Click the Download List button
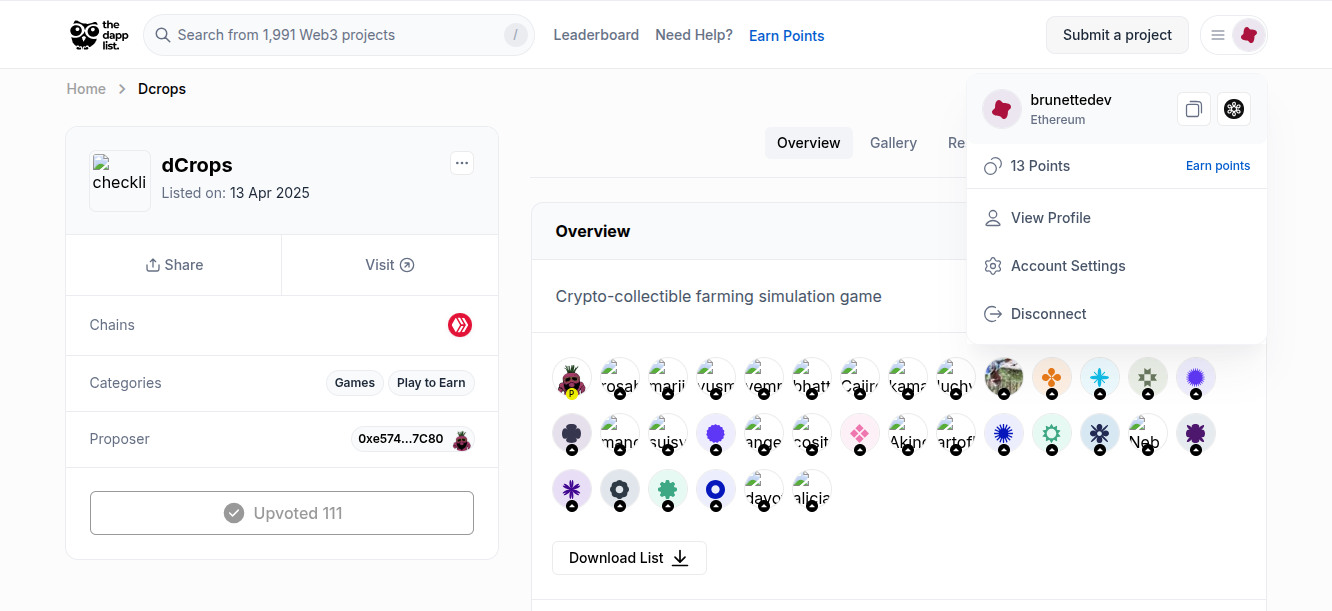 629,558
